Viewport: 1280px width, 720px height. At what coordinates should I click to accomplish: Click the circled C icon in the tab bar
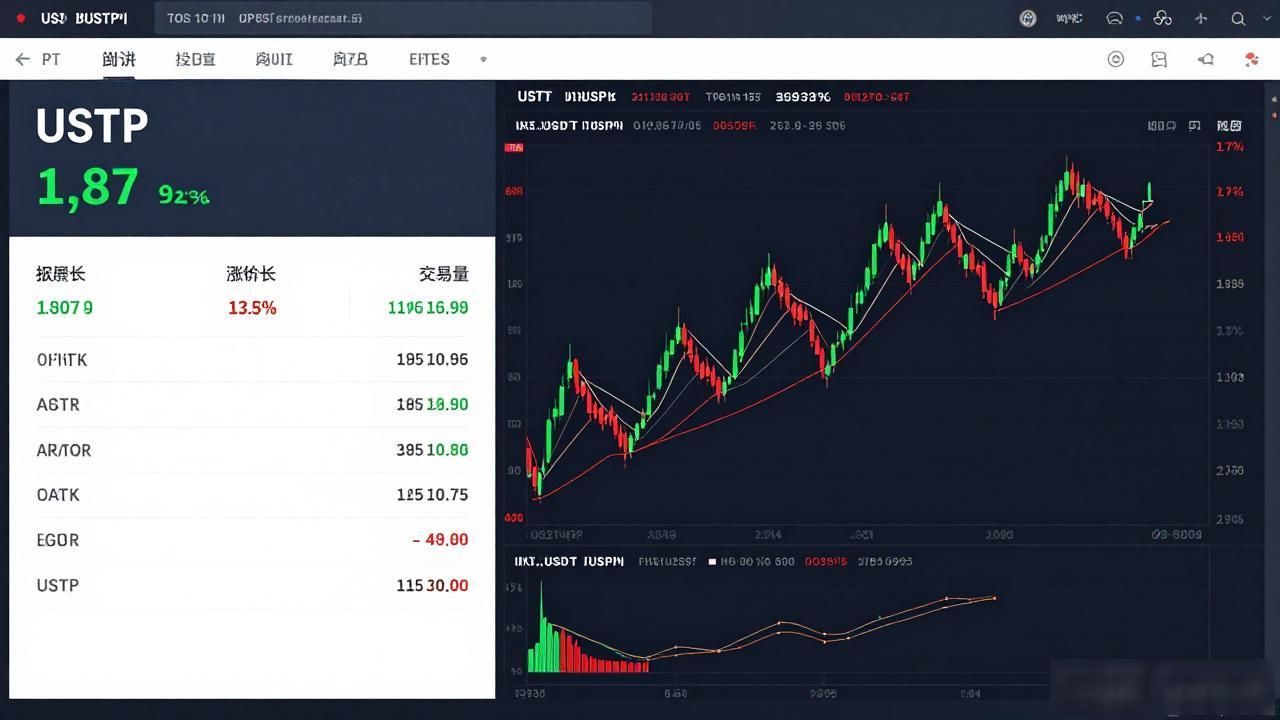click(x=1116, y=60)
